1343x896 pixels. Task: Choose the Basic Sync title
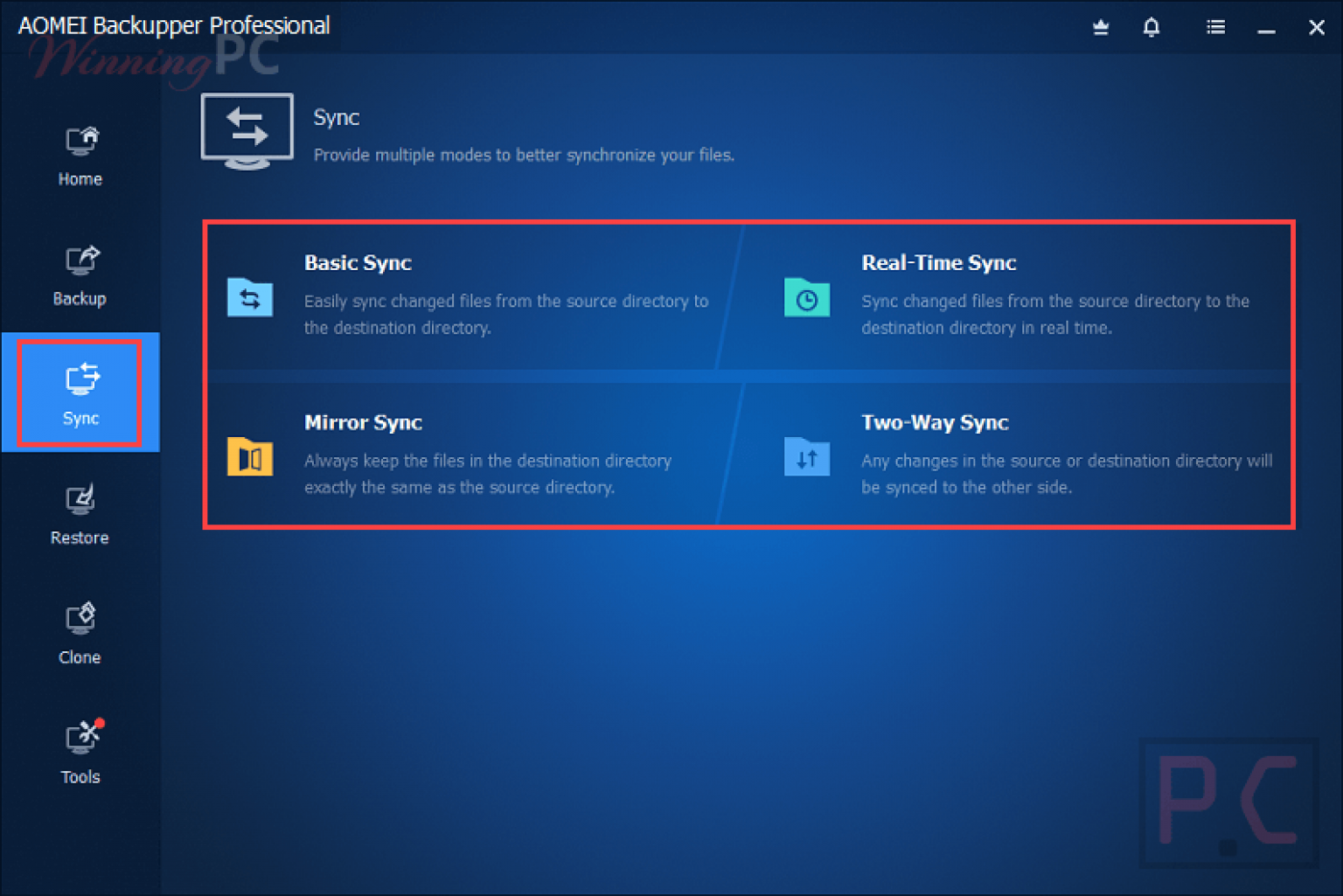[358, 263]
